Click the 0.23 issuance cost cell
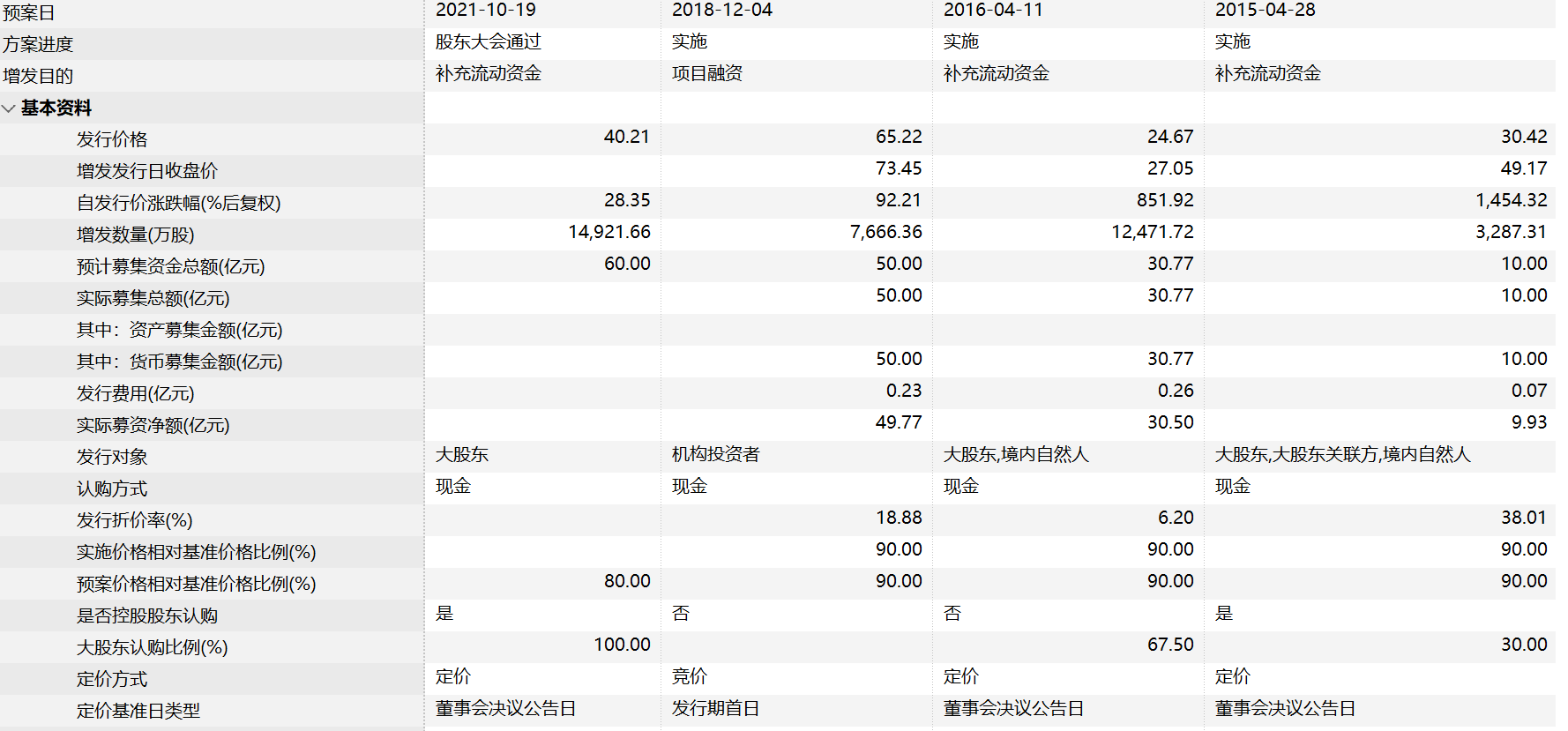This screenshot has width=1568, height=731. [x=904, y=391]
